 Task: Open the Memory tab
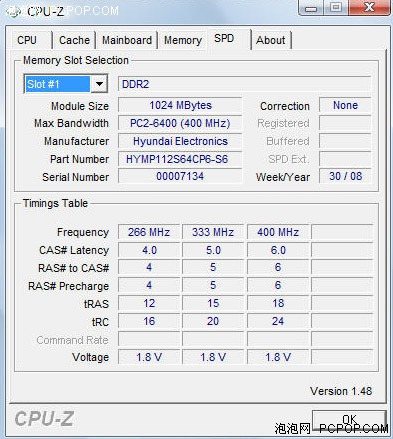pos(183,40)
